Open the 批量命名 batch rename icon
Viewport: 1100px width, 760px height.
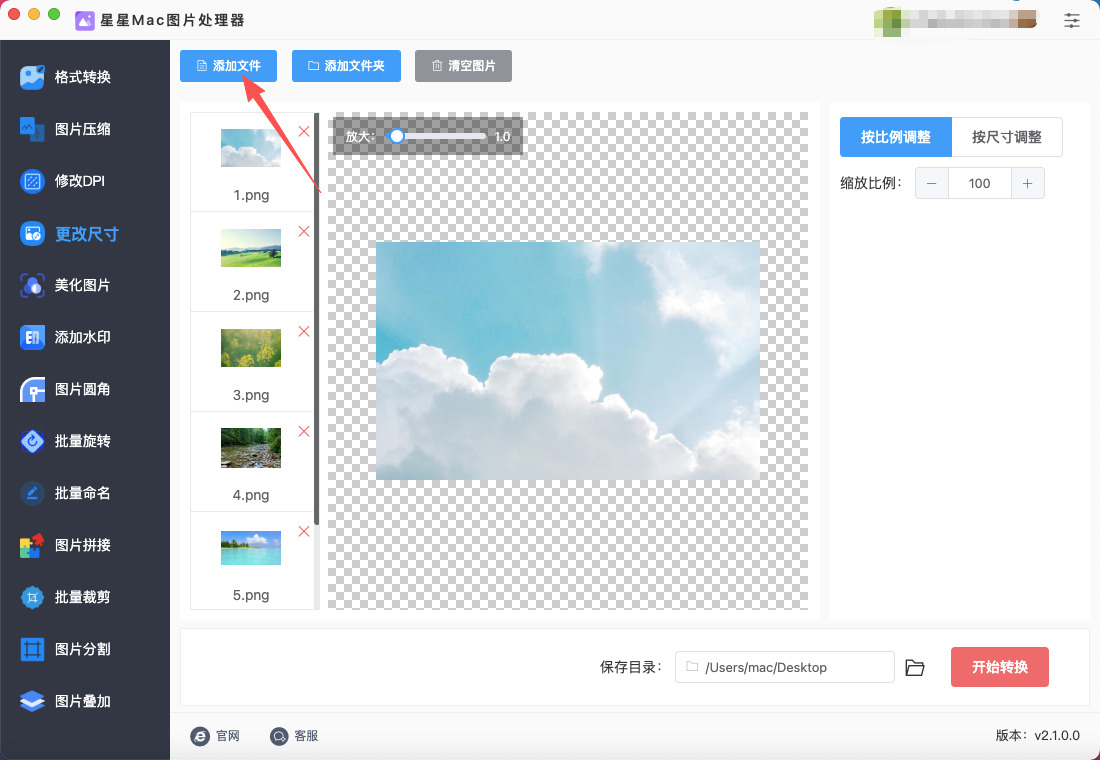pyautogui.click(x=32, y=493)
